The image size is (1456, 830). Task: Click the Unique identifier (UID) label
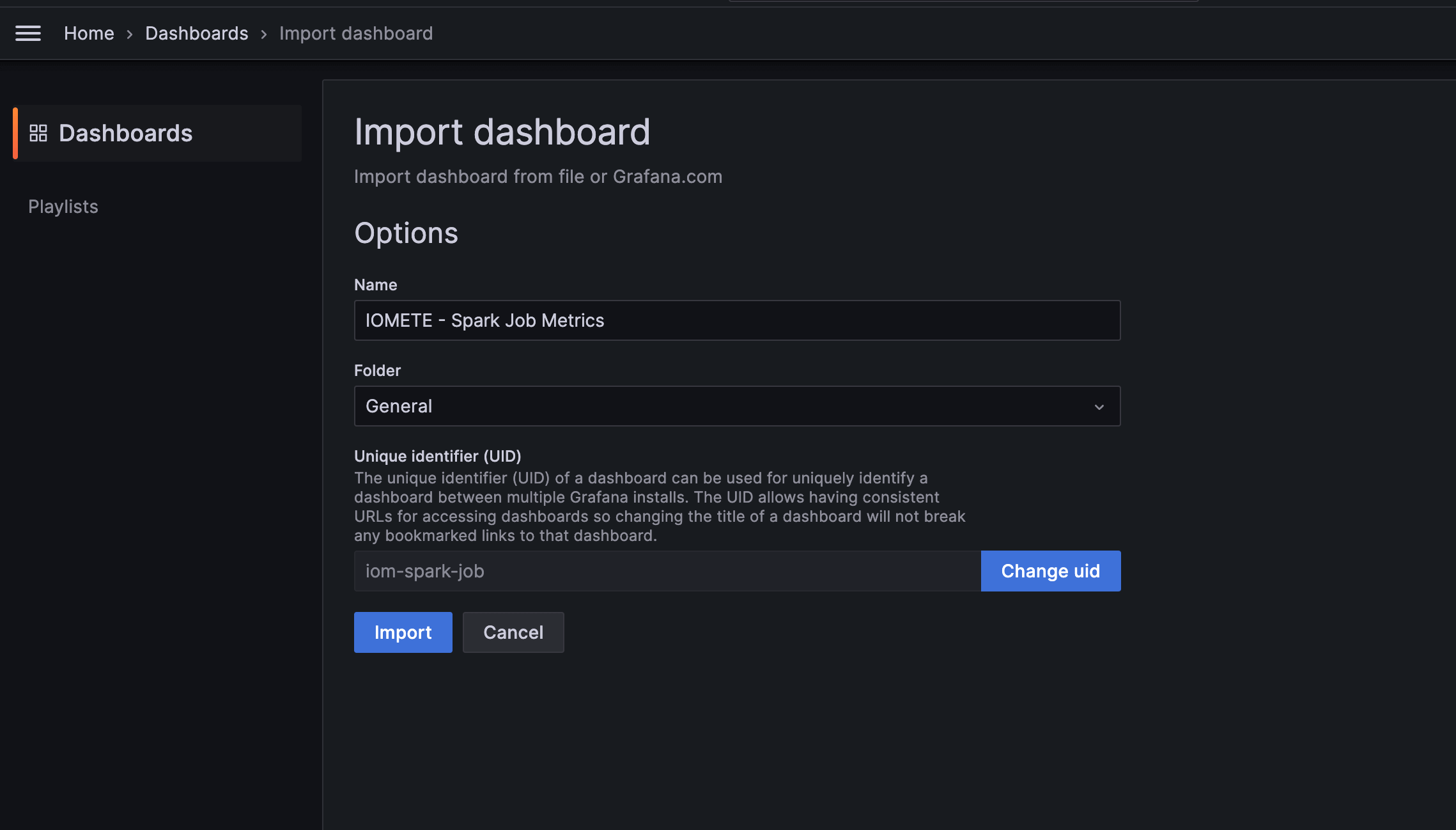click(x=438, y=456)
